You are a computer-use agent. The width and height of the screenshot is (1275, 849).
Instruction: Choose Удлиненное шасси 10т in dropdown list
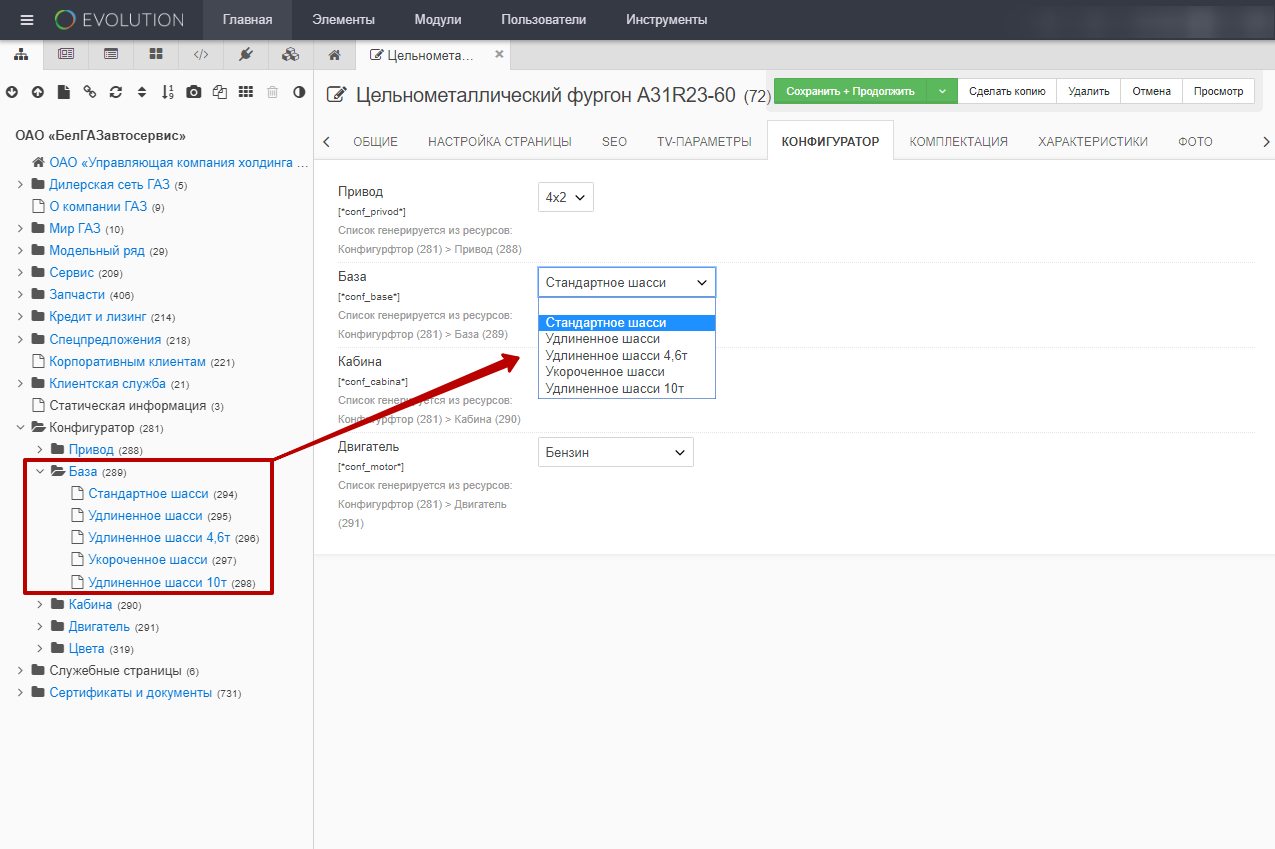[x=627, y=388]
